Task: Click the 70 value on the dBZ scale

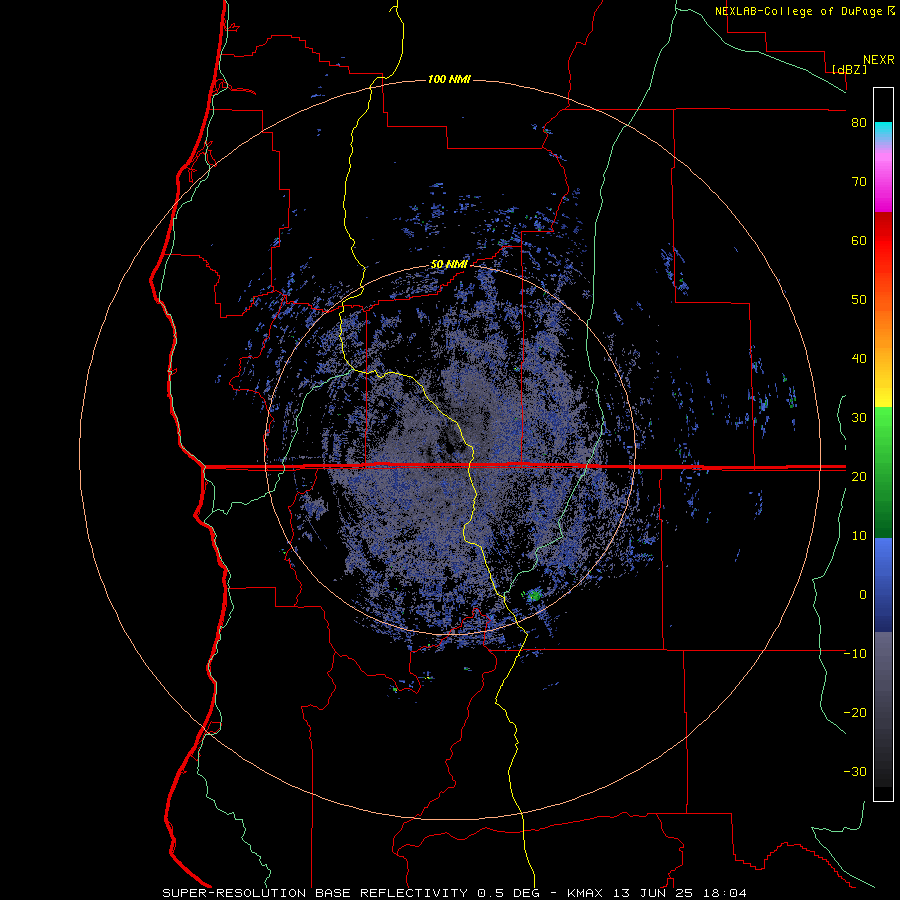Action: tap(859, 182)
